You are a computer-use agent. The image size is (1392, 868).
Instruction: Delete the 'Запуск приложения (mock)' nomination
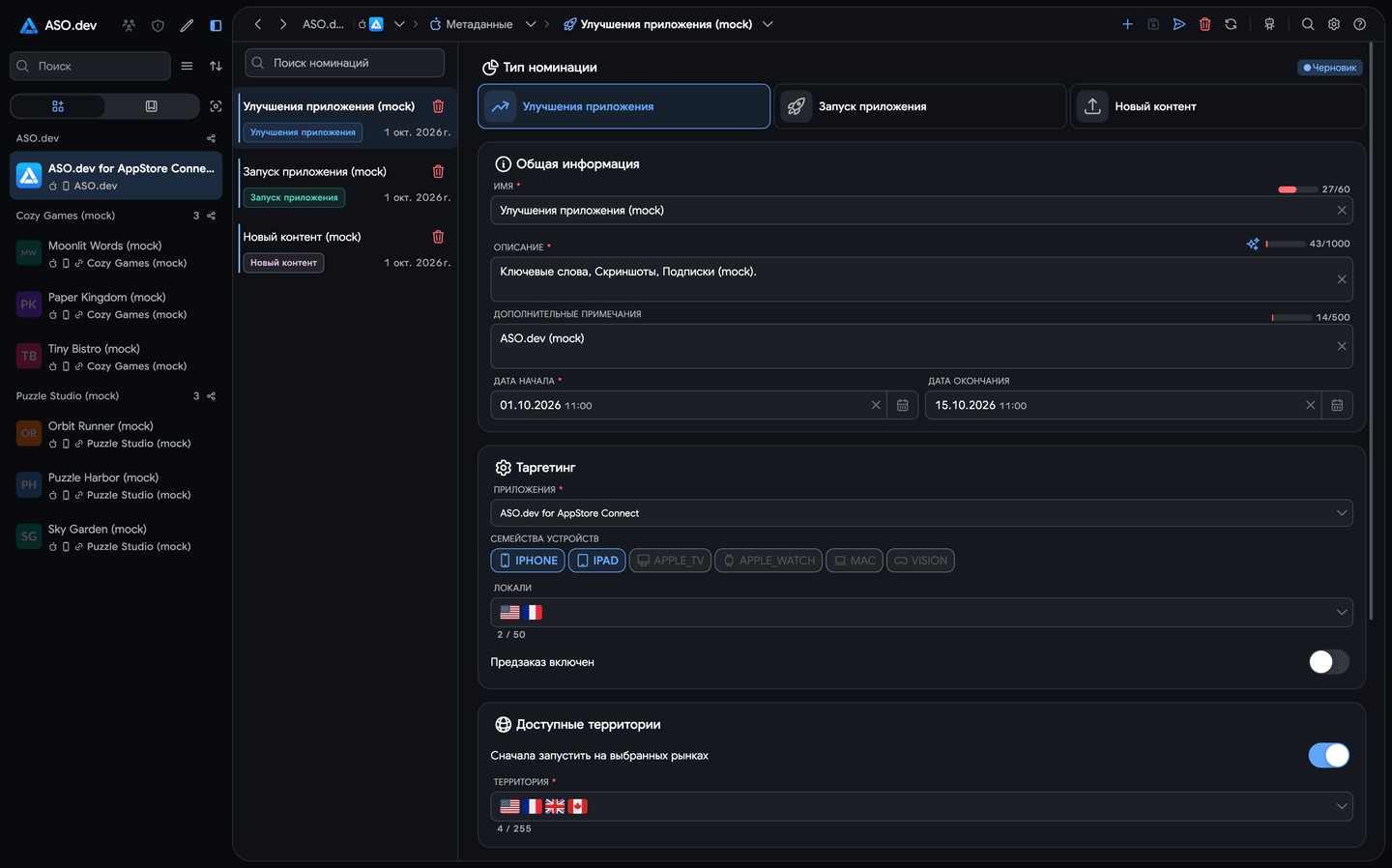pyautogui.click(x=438, y=171)
